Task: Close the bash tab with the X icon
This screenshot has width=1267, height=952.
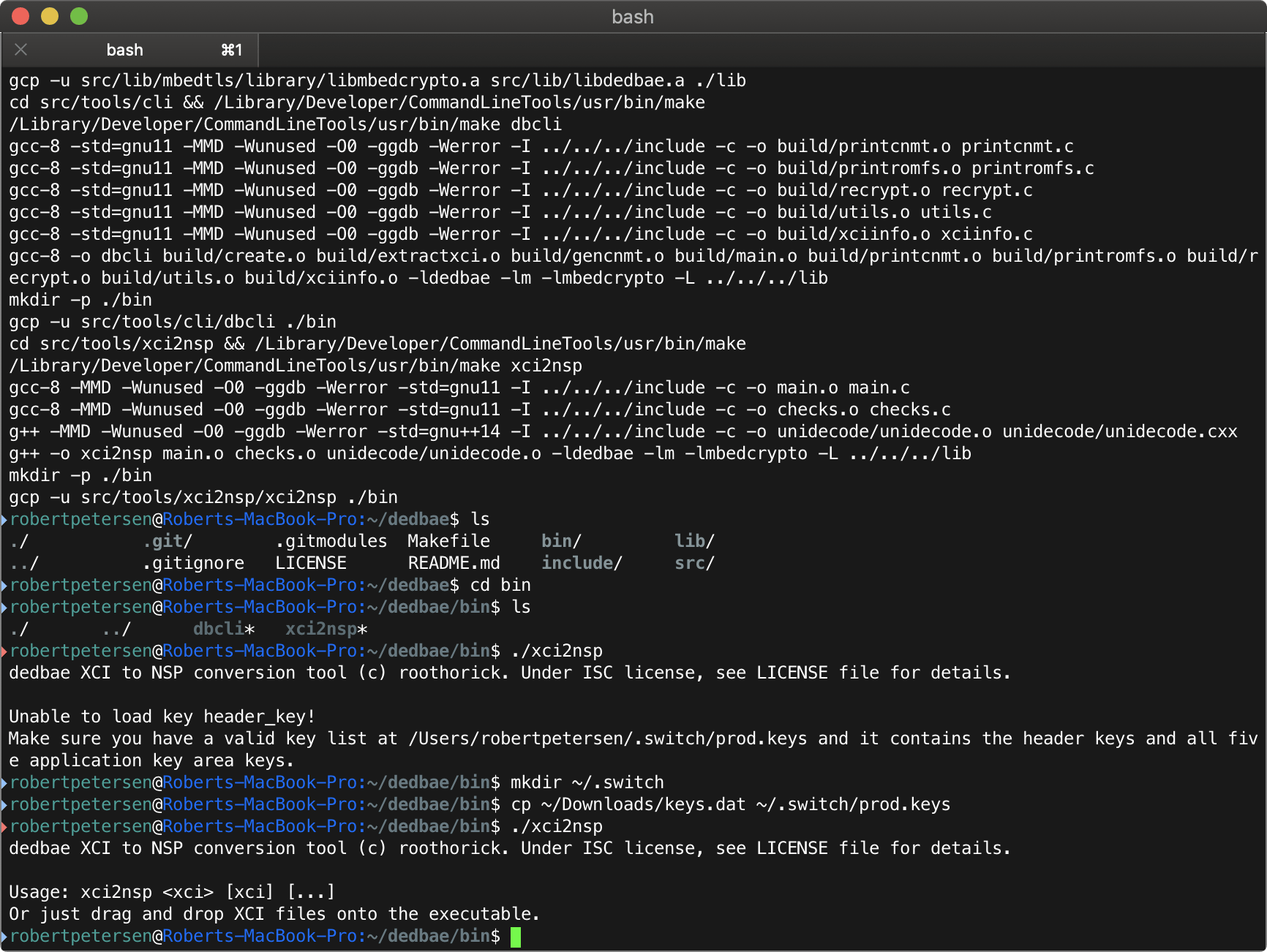Action: (x=21, y=50)
